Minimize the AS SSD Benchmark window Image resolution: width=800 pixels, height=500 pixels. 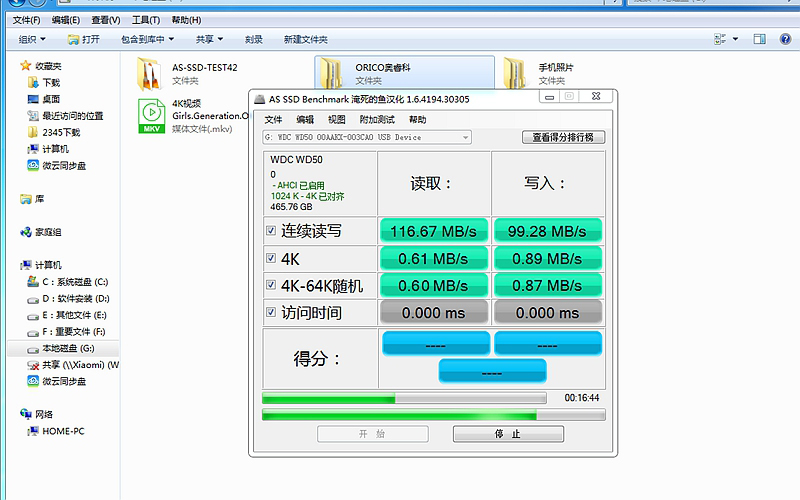[x=549, y=96]
